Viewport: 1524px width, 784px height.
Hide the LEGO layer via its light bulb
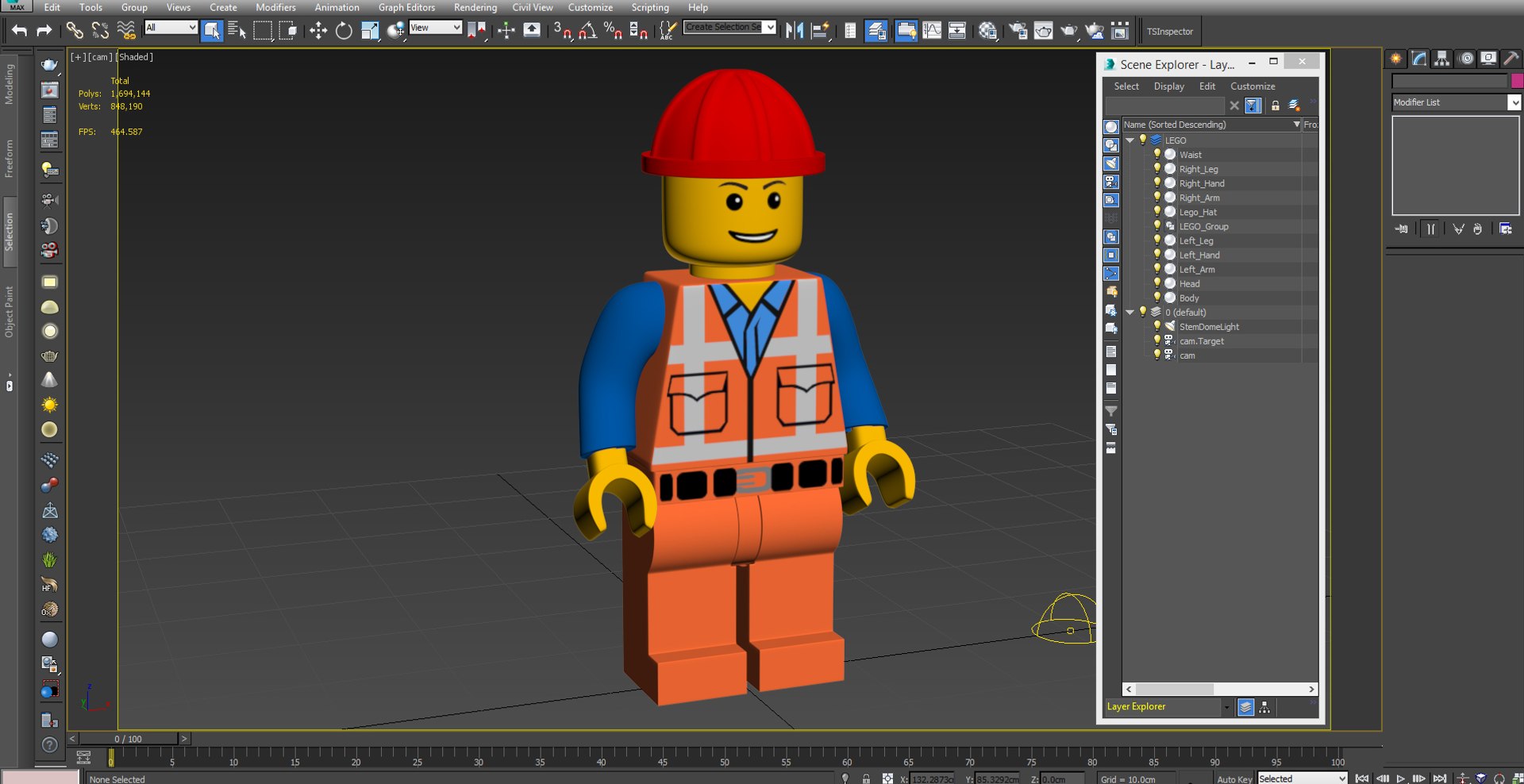click(1143, 140)
